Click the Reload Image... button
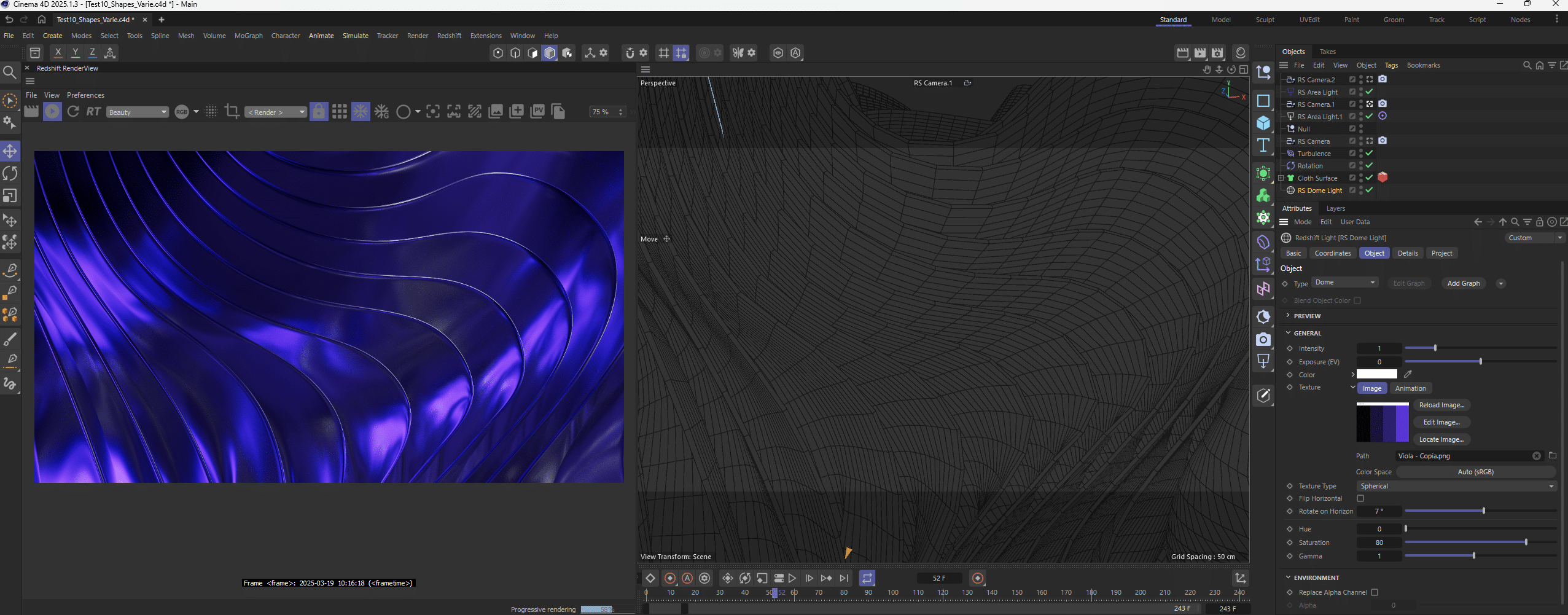 (1441, 405)
